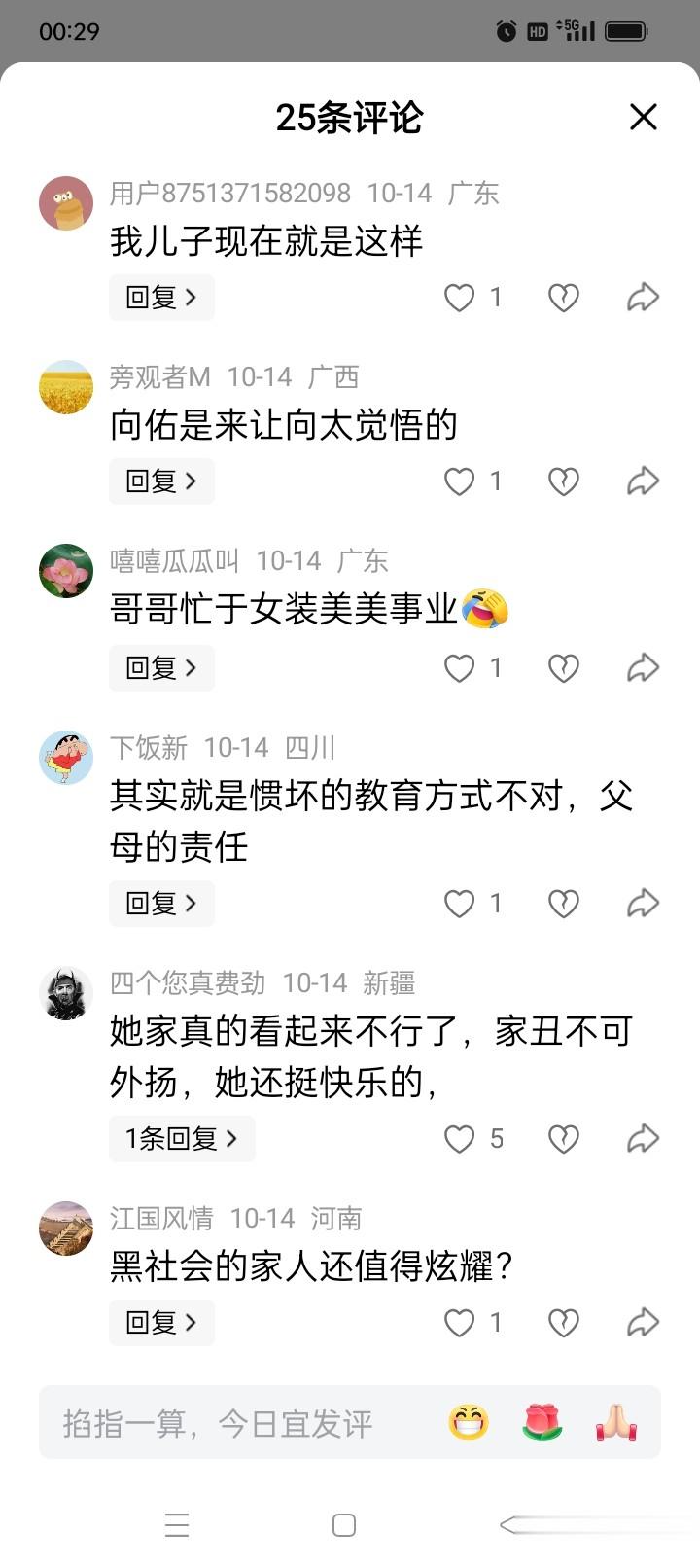Dislike 旁观者M's comment with broken heart
The width and height of the screenshot is (700, 1568).
pyautogui.click(x=564, y=481)
